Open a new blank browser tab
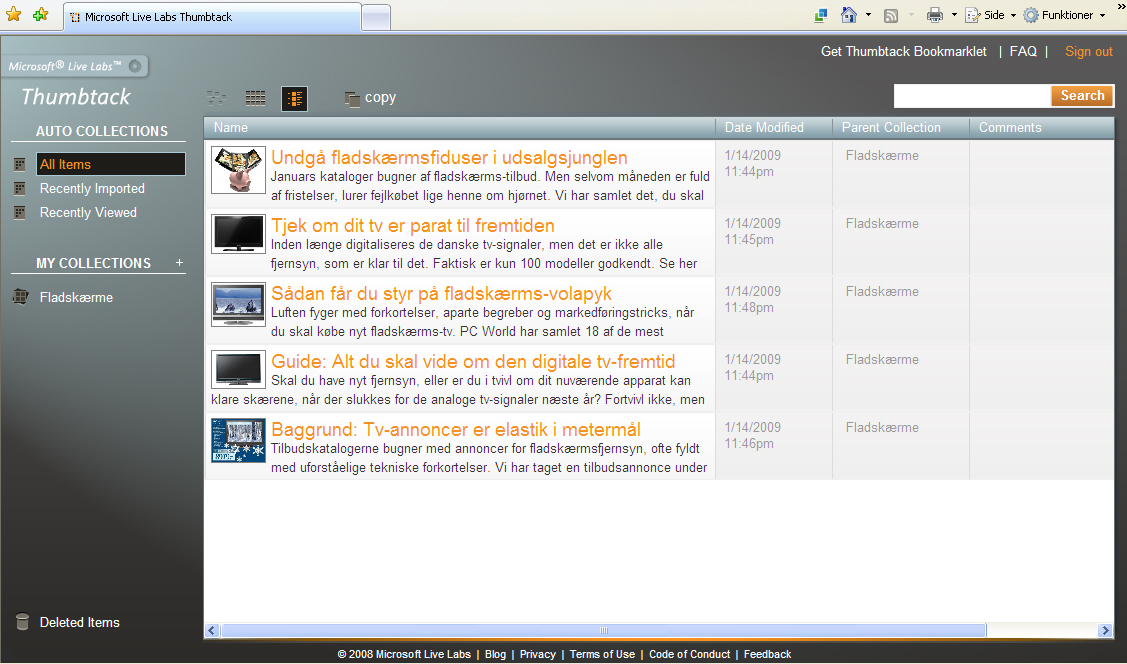This screenshot has height=664, width=1127. (x=376, y=18)
